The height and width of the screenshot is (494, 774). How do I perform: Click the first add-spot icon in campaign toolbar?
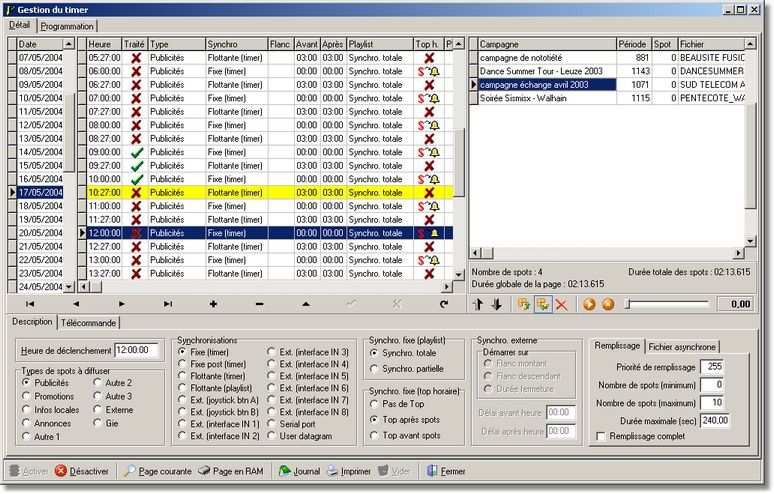click(x=524, y=304)
